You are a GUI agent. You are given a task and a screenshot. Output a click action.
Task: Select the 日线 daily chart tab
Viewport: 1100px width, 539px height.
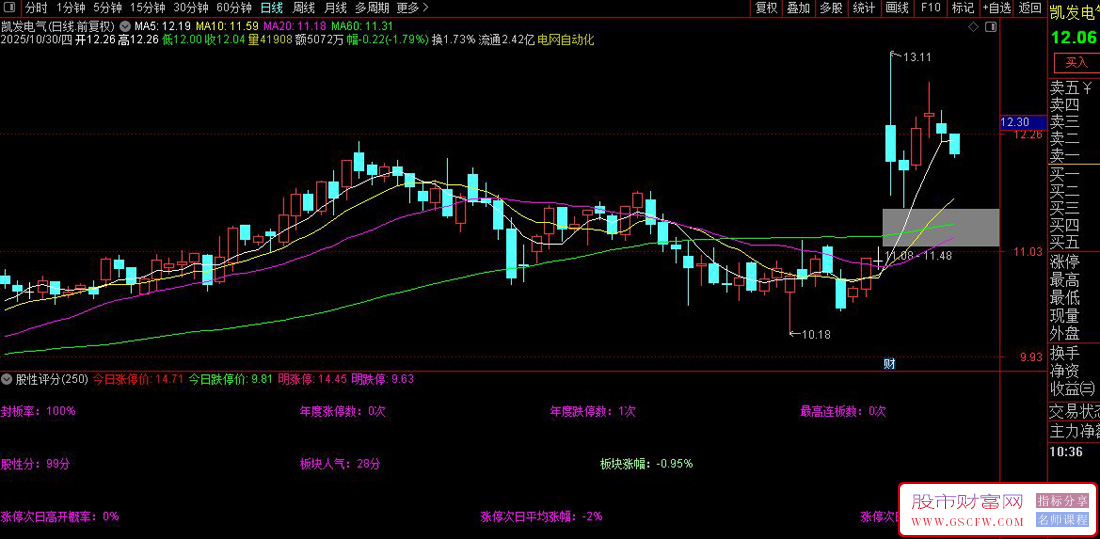coord(271,8)
